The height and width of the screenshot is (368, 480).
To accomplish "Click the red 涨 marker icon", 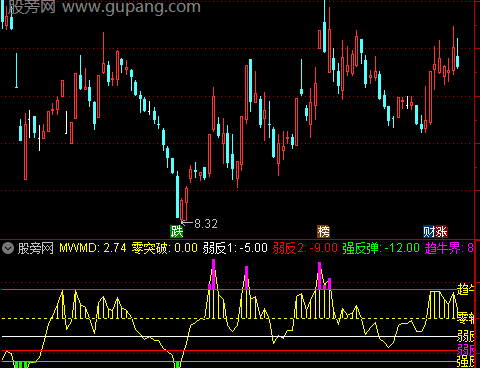I will click(441, 231).
